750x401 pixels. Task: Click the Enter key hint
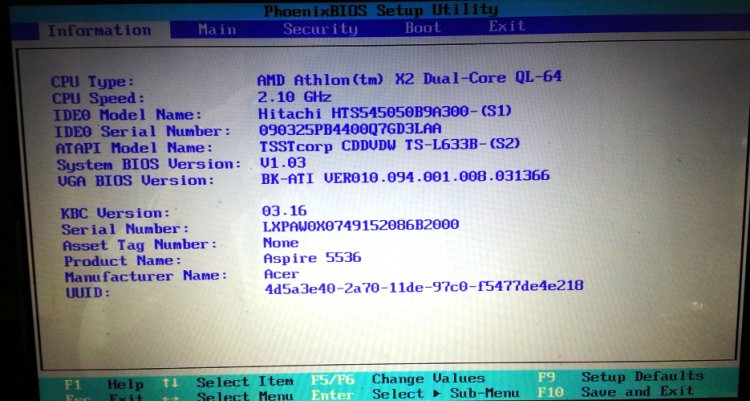[333, 395]
